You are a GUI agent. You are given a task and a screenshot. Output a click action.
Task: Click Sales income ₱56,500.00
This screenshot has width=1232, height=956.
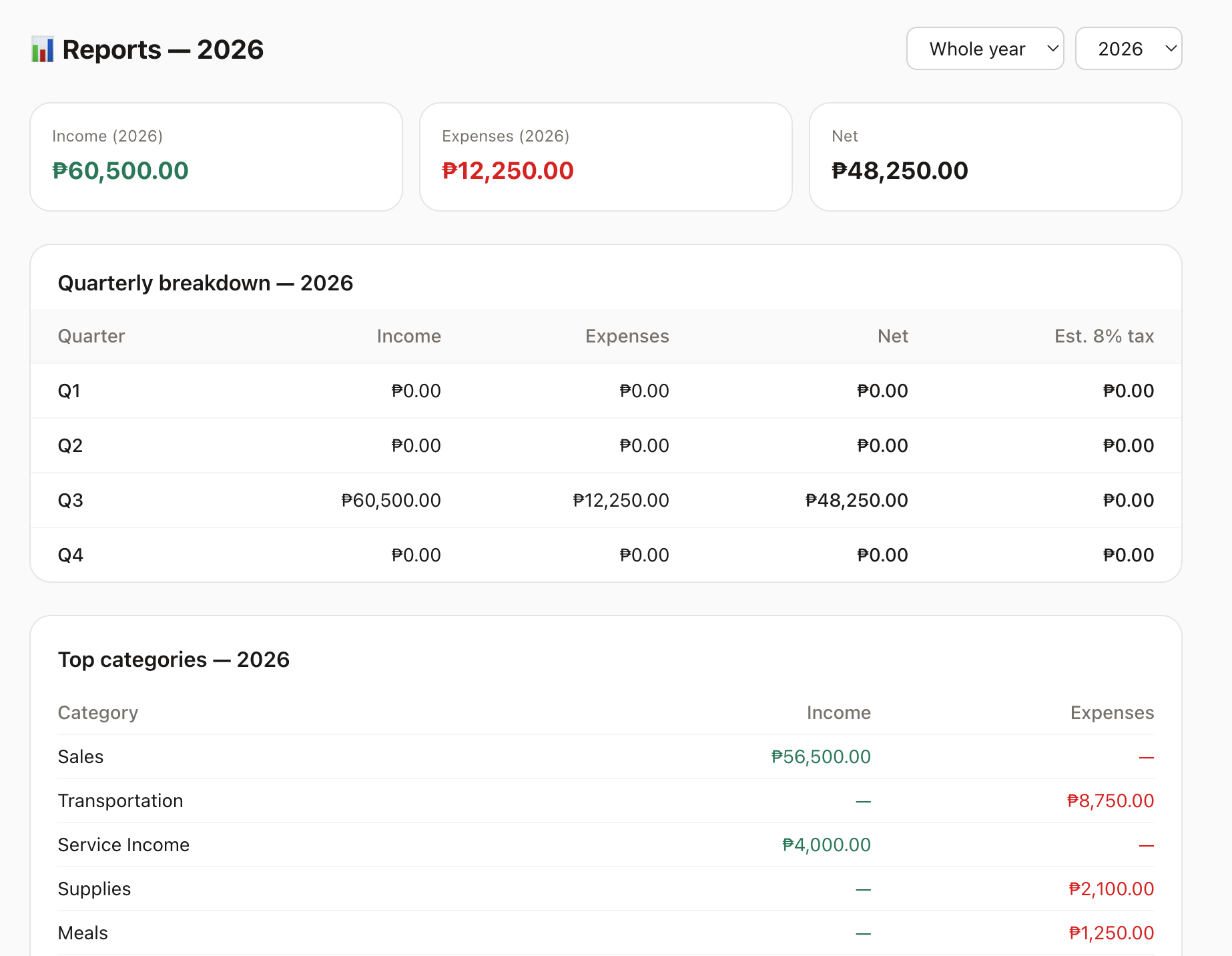pyautogui.click(x=821, y=756)
